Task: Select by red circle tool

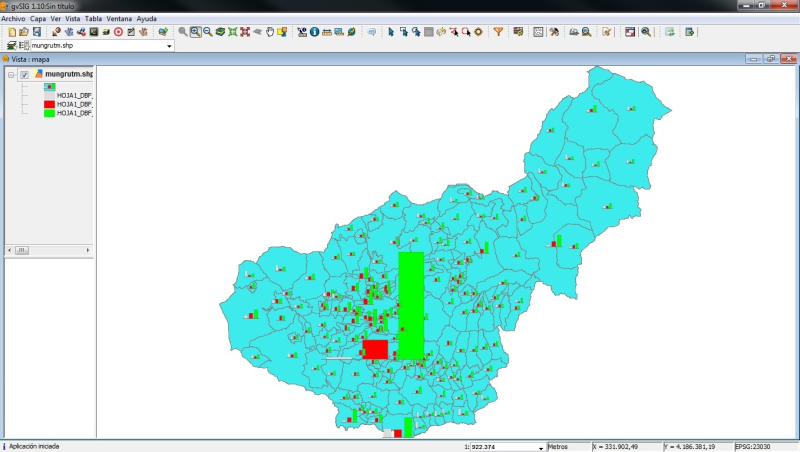Action: [x=466, y=32]
